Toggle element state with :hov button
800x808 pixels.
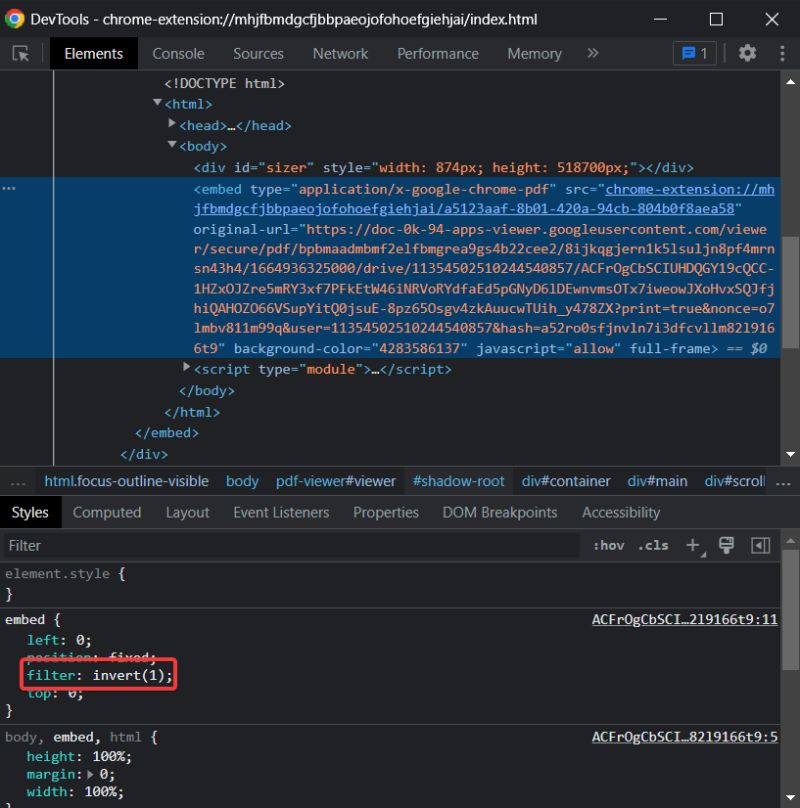click(607, 545)
